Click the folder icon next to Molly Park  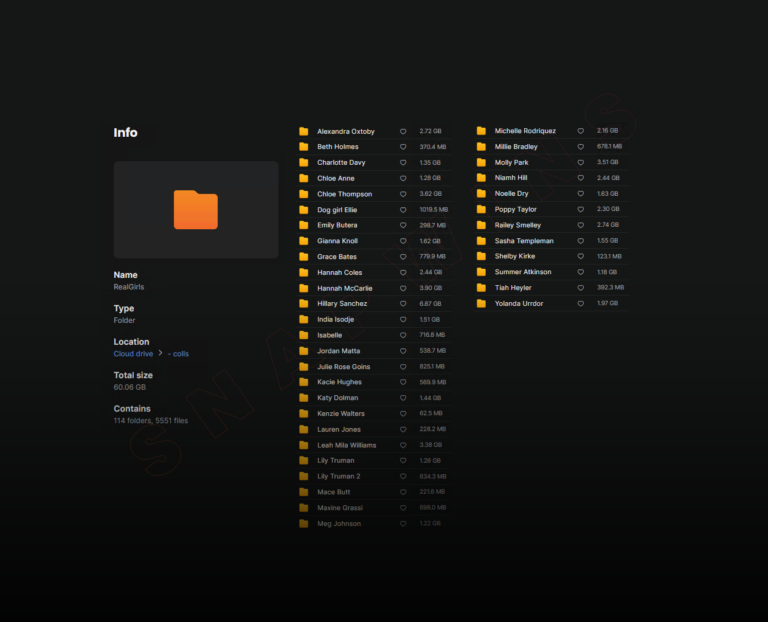[481, 162]
